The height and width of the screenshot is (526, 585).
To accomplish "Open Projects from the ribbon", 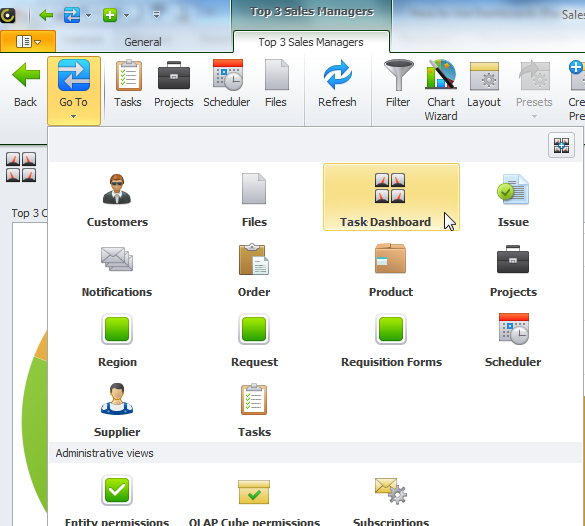I will 174,84.
